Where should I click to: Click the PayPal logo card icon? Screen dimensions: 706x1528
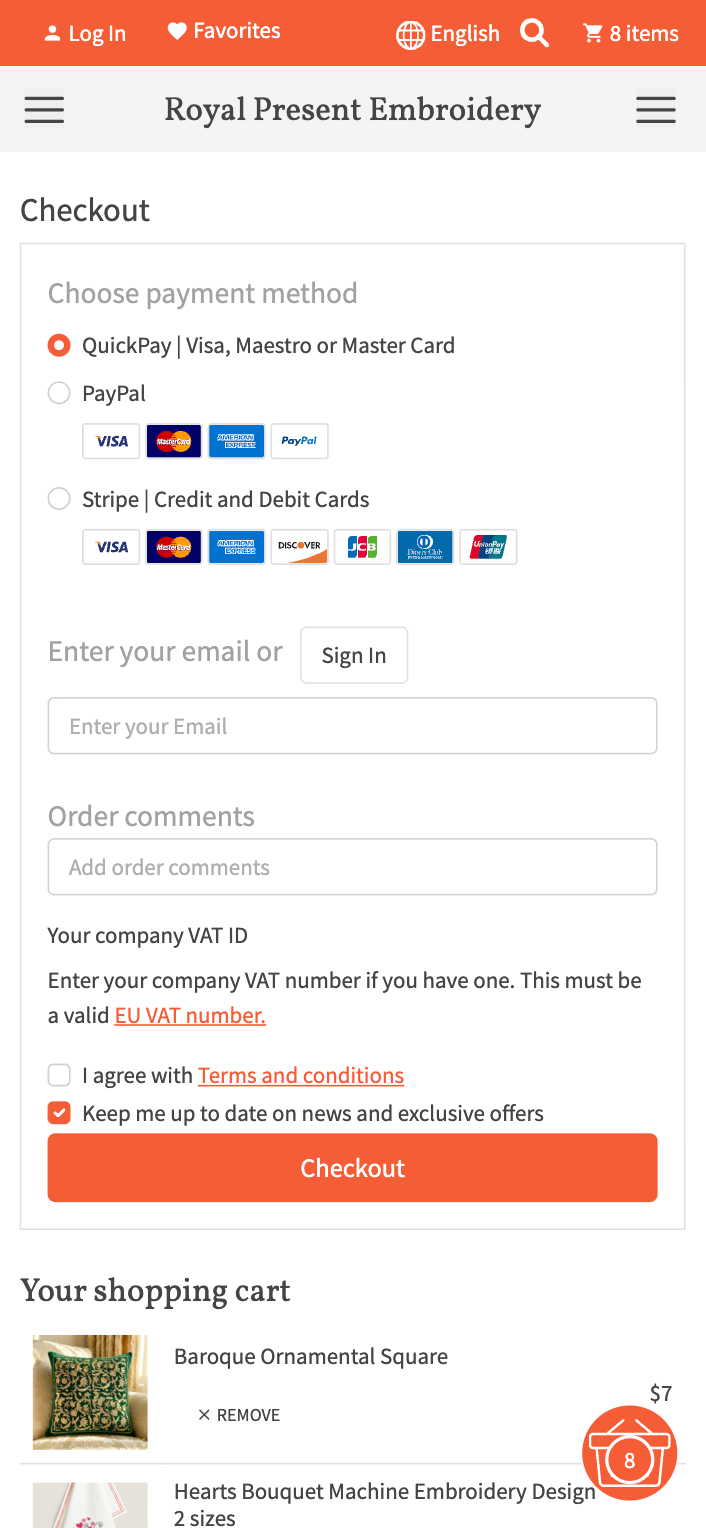click(299, 441)
